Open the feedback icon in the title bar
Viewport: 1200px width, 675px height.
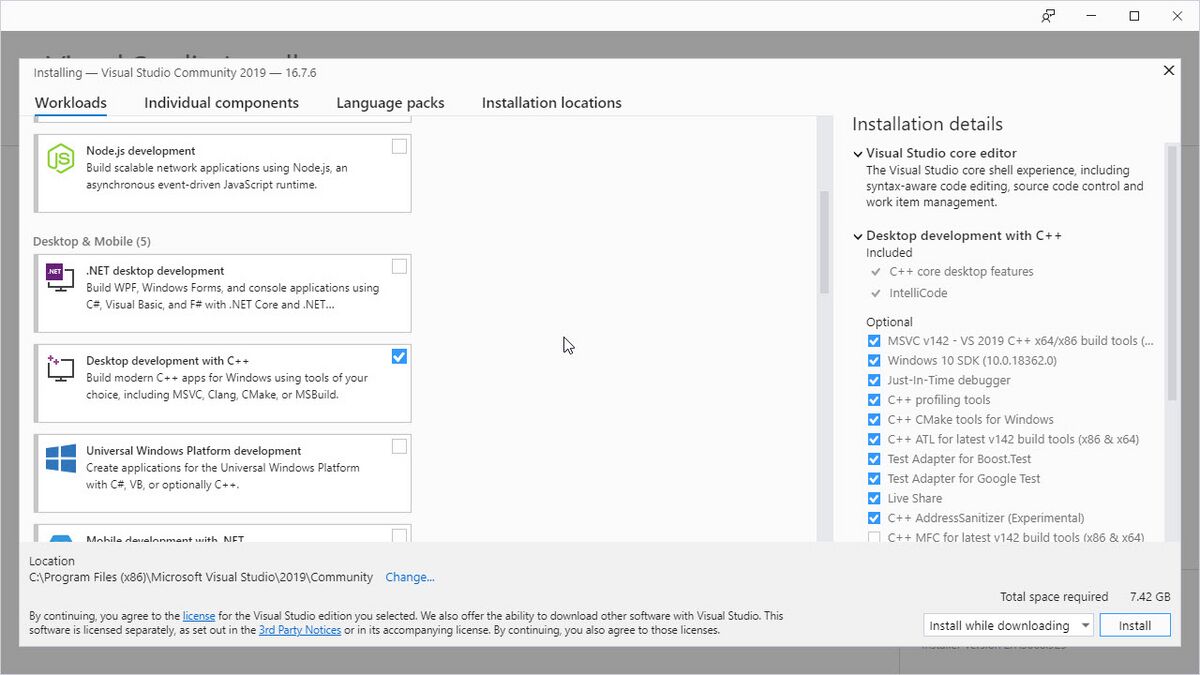click(1046, 15)
